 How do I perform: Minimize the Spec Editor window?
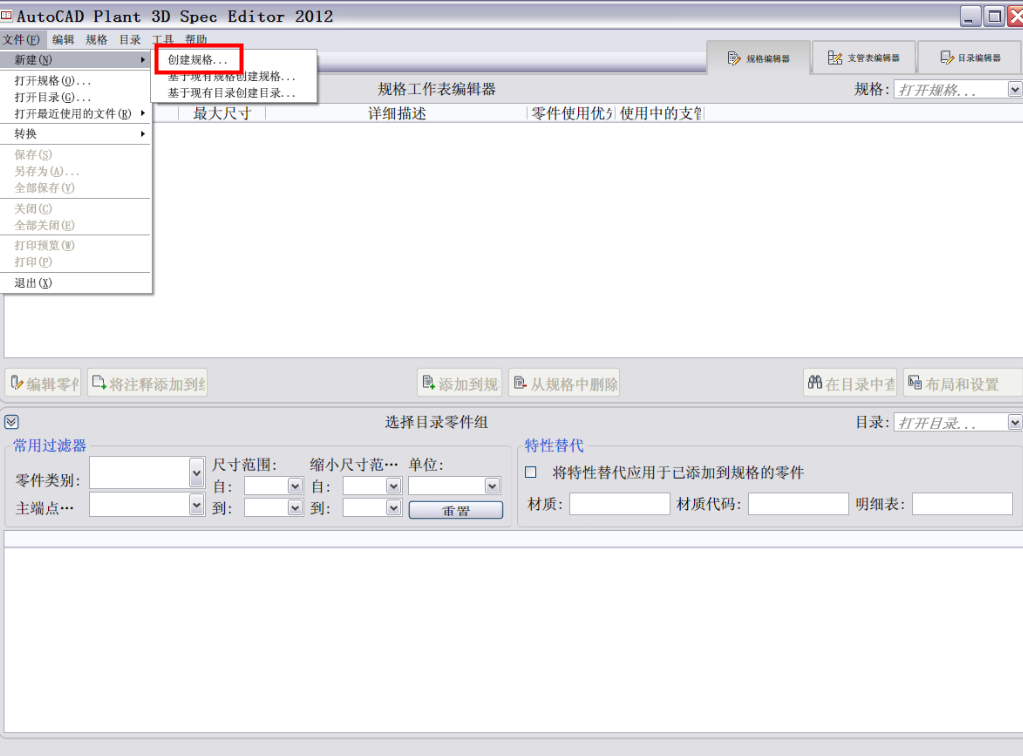coord(970,16)
